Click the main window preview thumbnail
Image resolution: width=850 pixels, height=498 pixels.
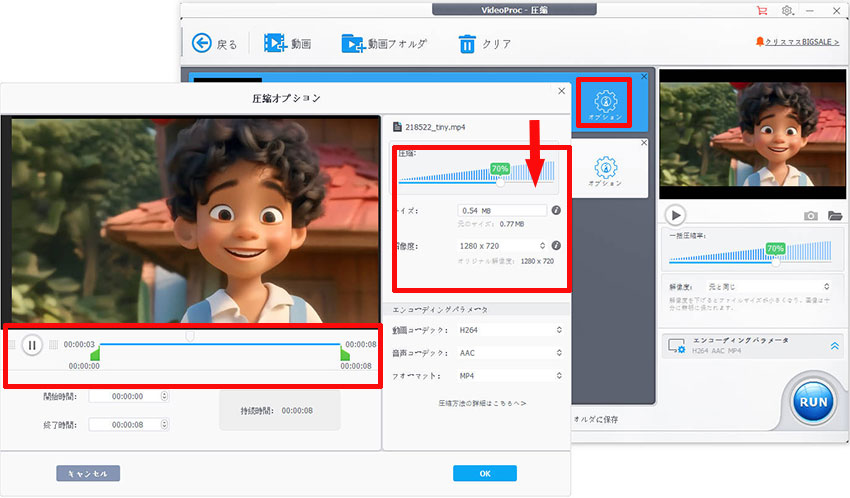coord(752,134)
